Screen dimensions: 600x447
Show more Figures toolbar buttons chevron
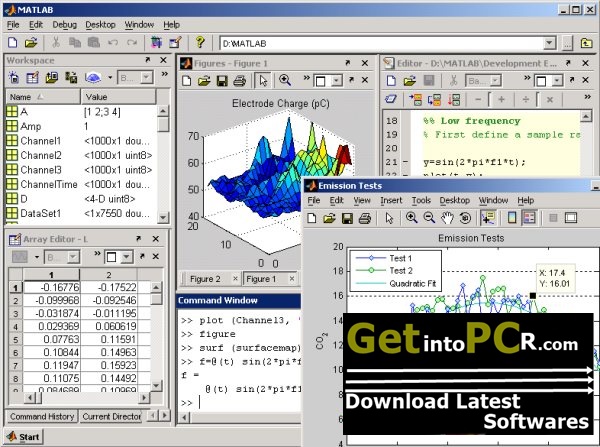(307, 78)
